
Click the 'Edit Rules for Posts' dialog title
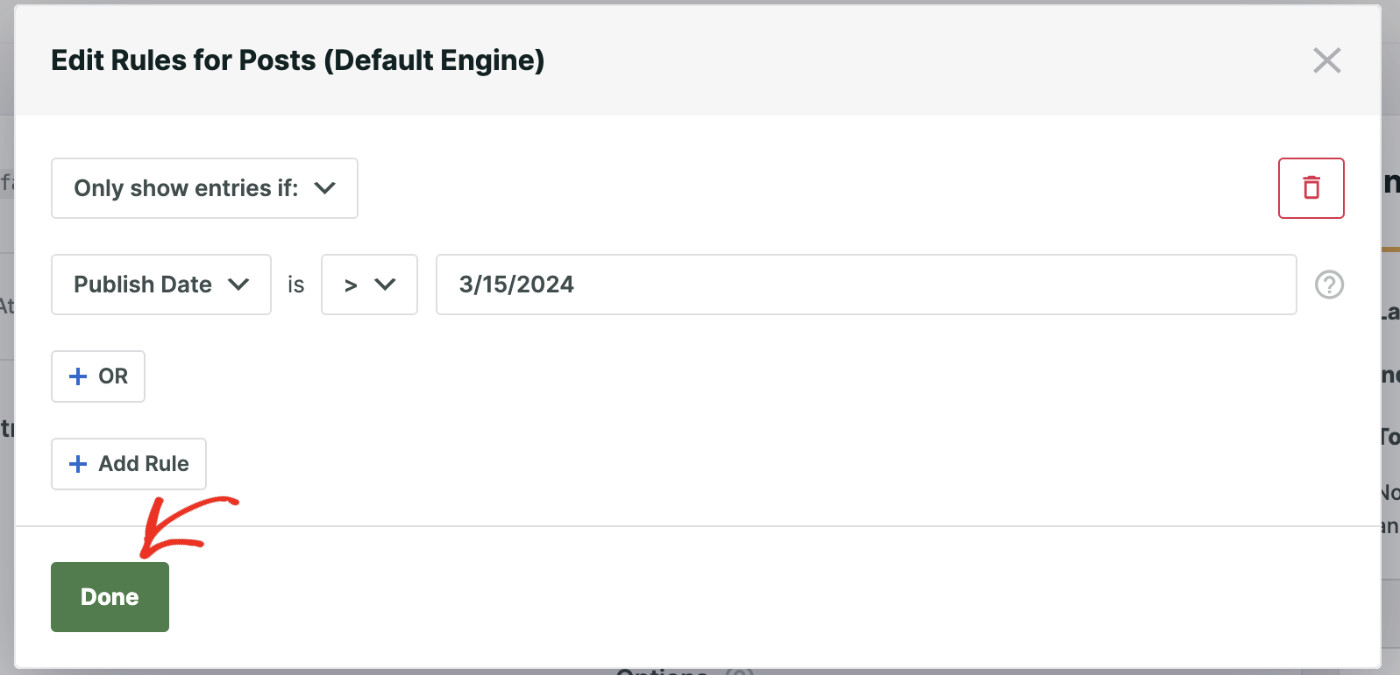[x=297, y=60]
